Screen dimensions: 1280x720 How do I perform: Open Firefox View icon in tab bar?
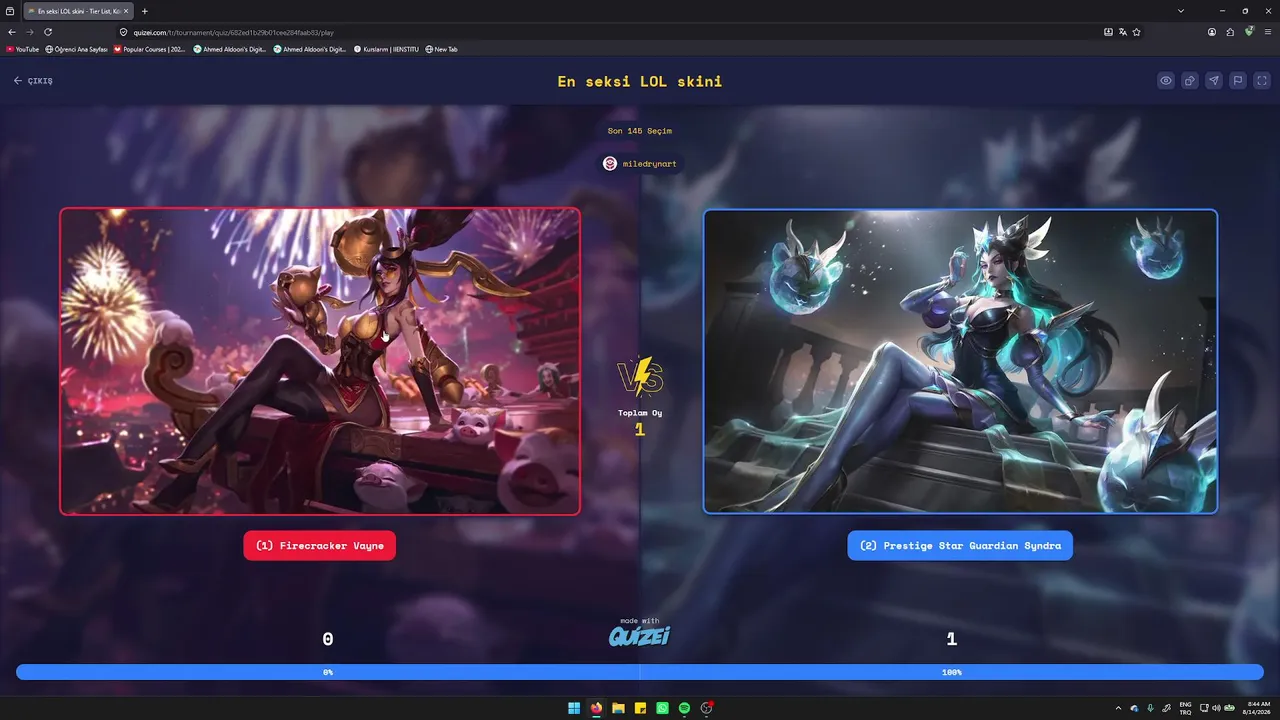pos(10,11)
